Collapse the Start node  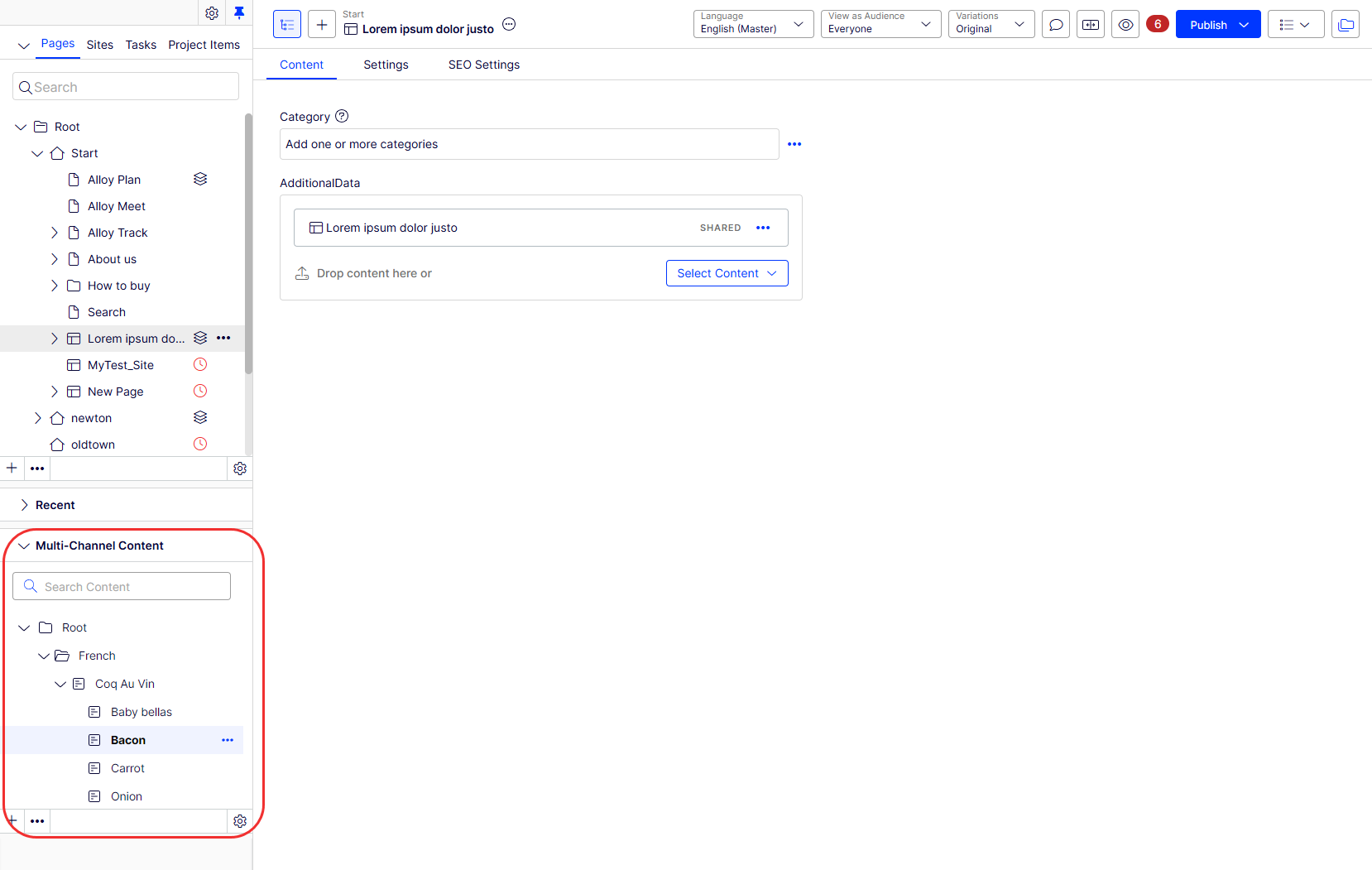click(x=37, y=153)
